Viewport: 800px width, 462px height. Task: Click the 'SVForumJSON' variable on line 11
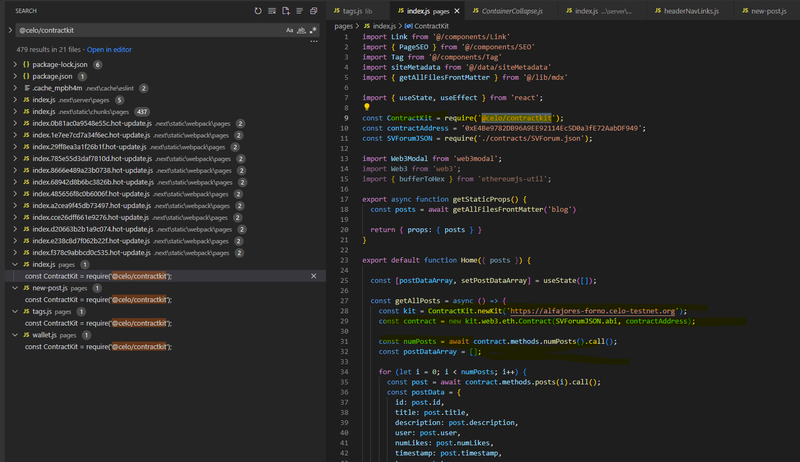409,138
